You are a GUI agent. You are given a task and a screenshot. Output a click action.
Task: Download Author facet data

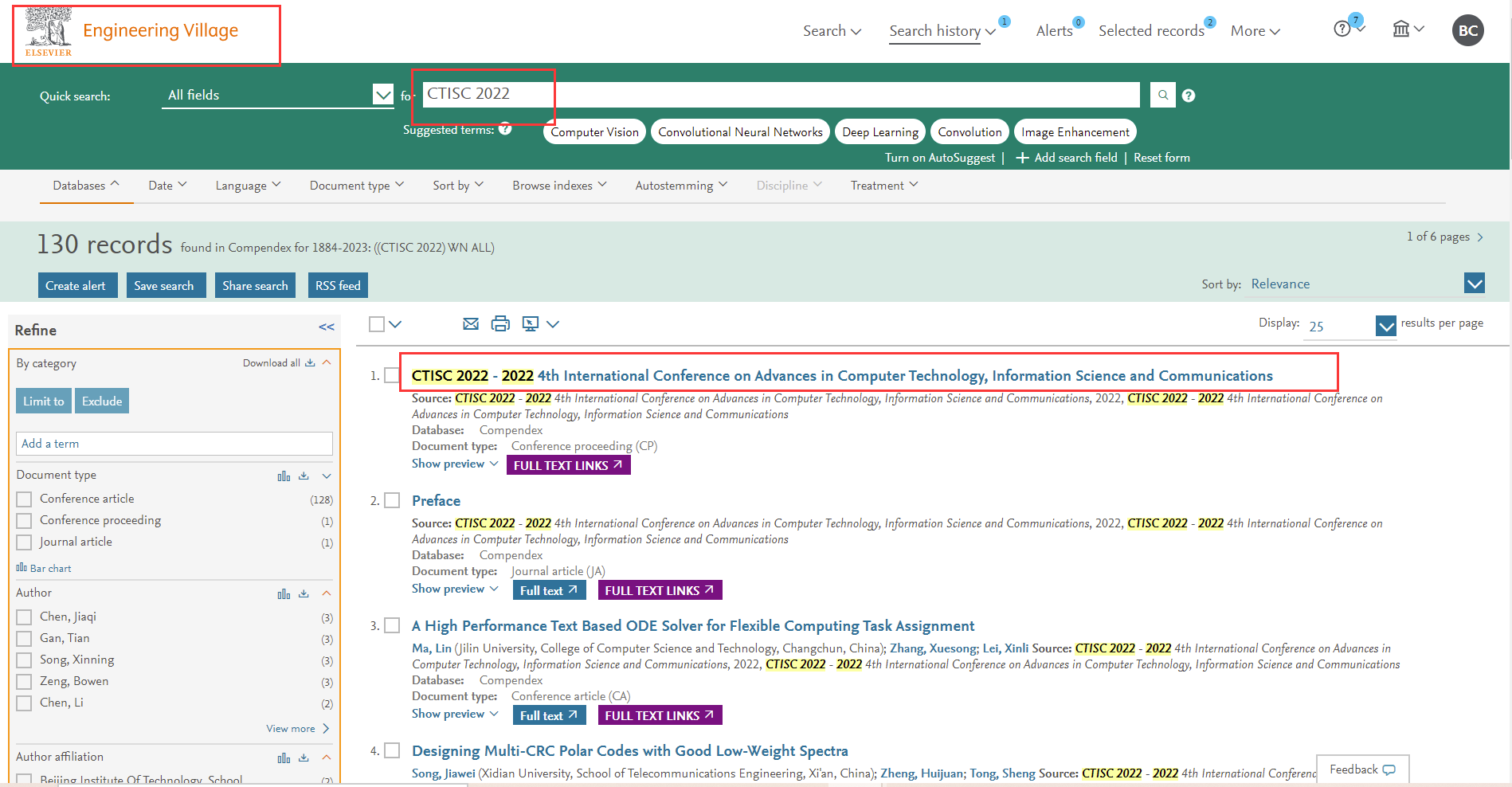(x=304, y=594)
